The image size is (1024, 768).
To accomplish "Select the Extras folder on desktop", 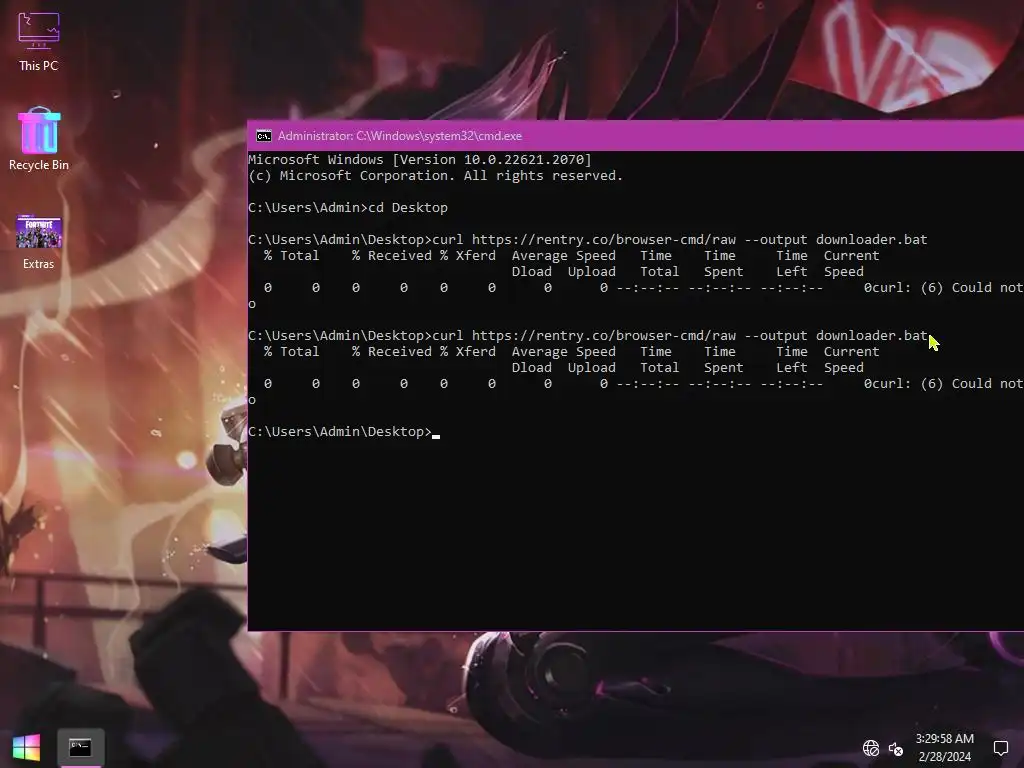I will [39, 242].
